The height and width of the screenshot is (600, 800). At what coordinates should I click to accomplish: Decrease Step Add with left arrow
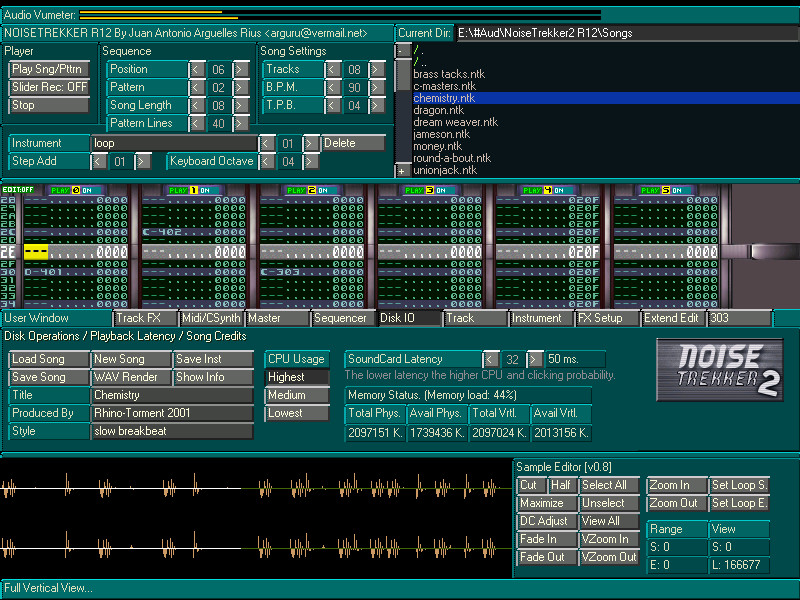tap(98, 162)
